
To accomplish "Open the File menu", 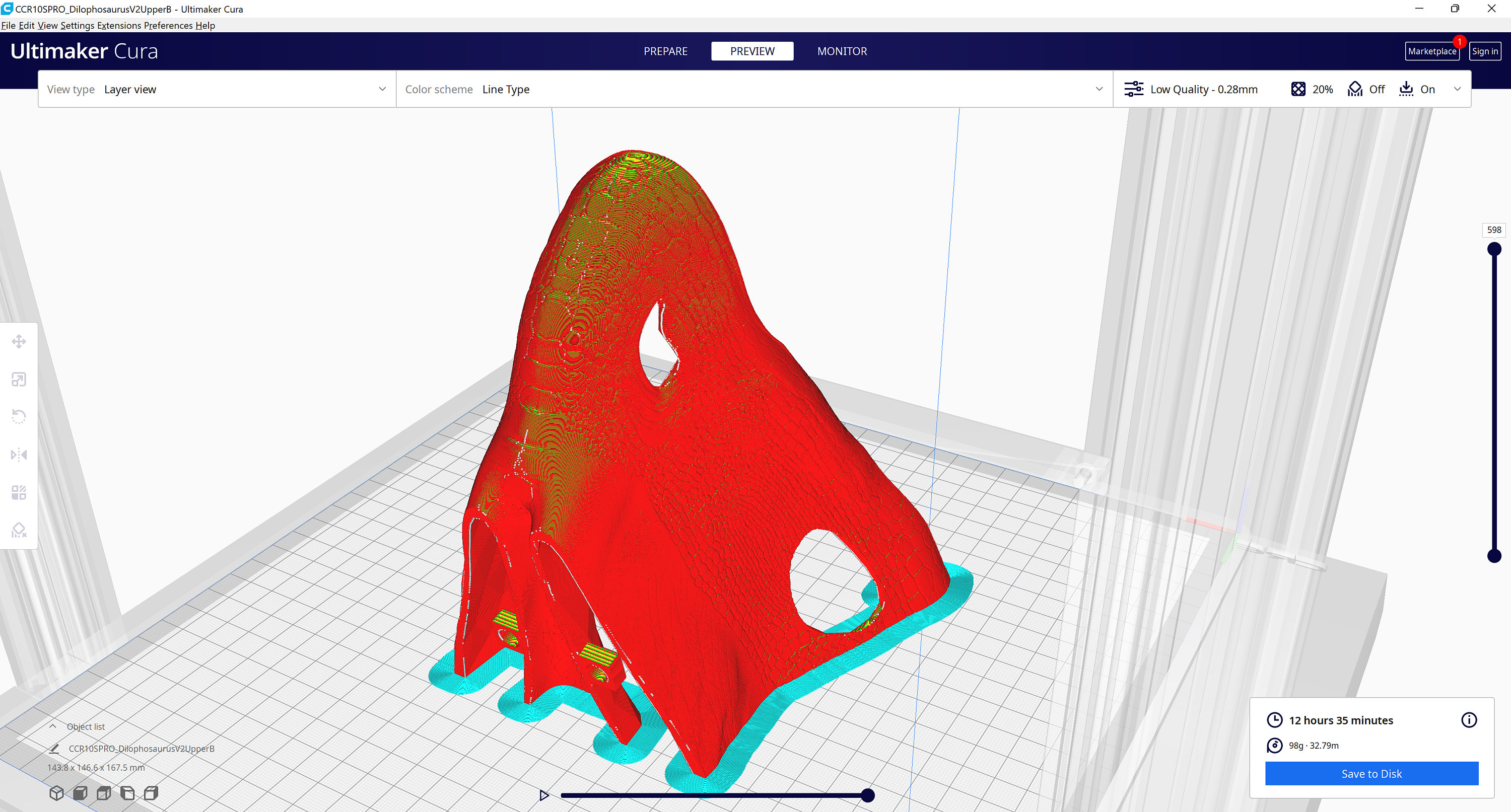I will pyautogui.click(x=8, y=25).
